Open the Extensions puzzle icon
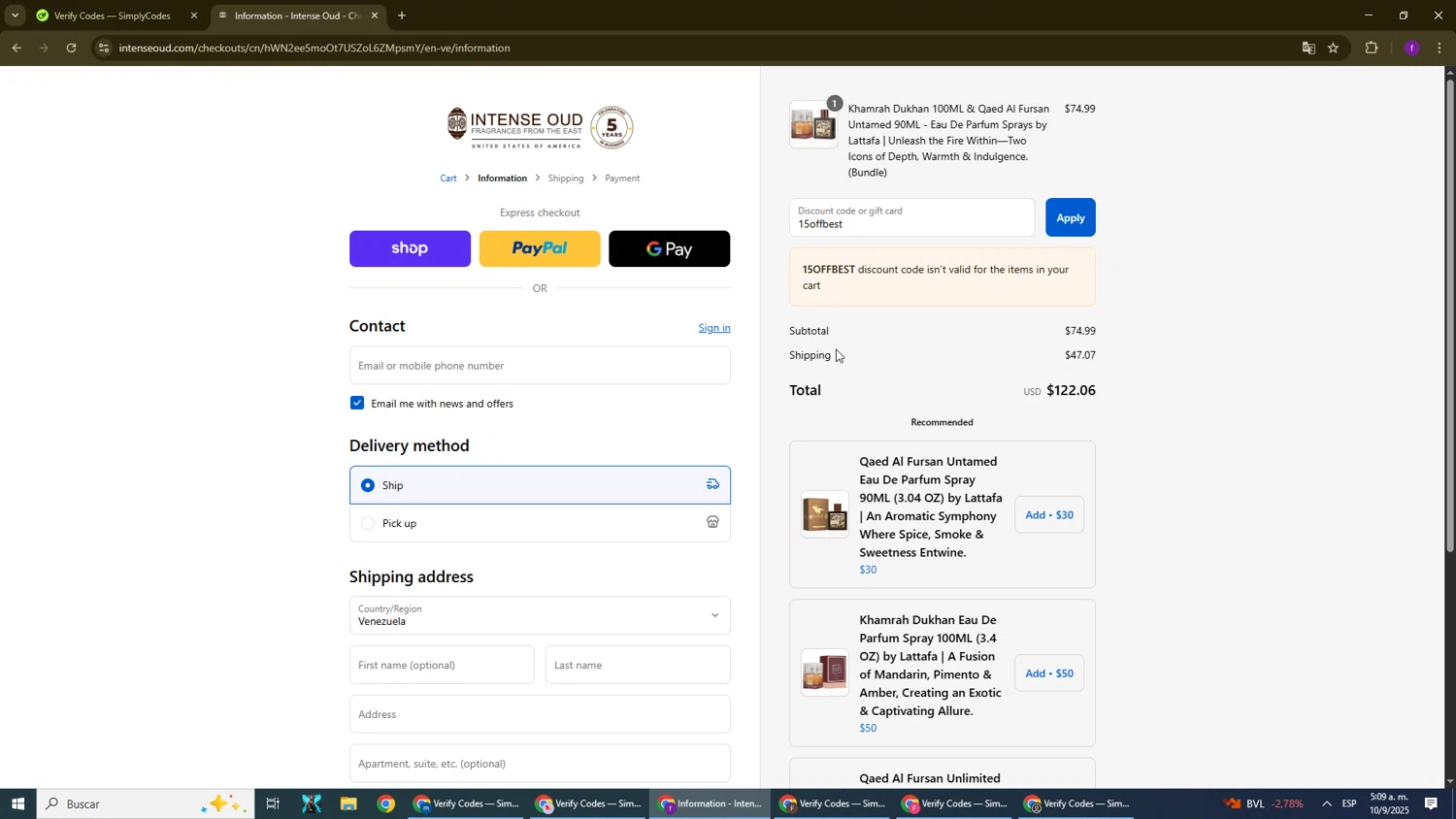The width and height of the screenshot is (1456, 819). coord(1372,48)
